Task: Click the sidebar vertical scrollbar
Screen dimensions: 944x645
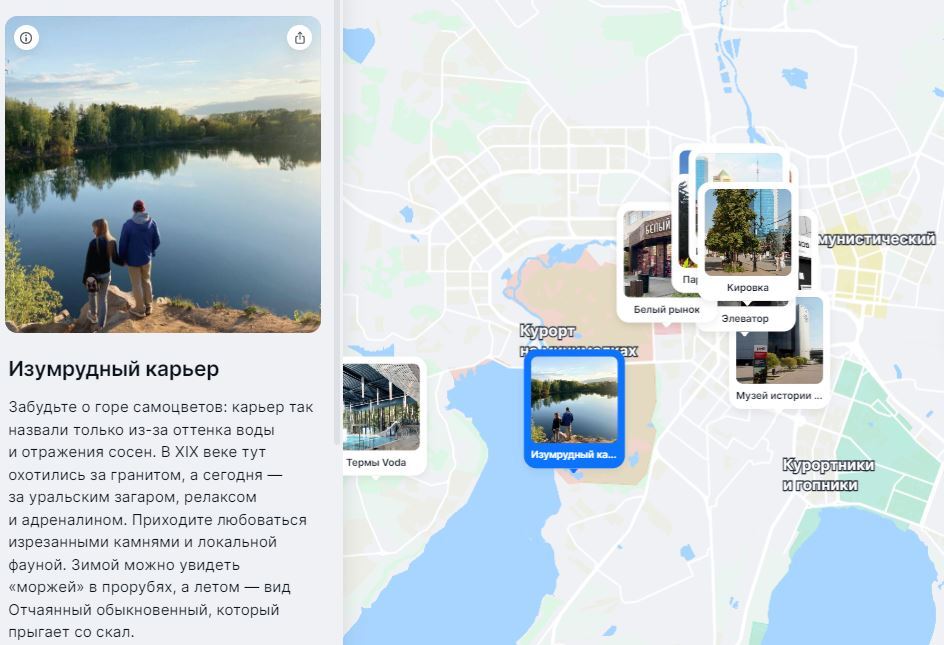Action: 337,223
